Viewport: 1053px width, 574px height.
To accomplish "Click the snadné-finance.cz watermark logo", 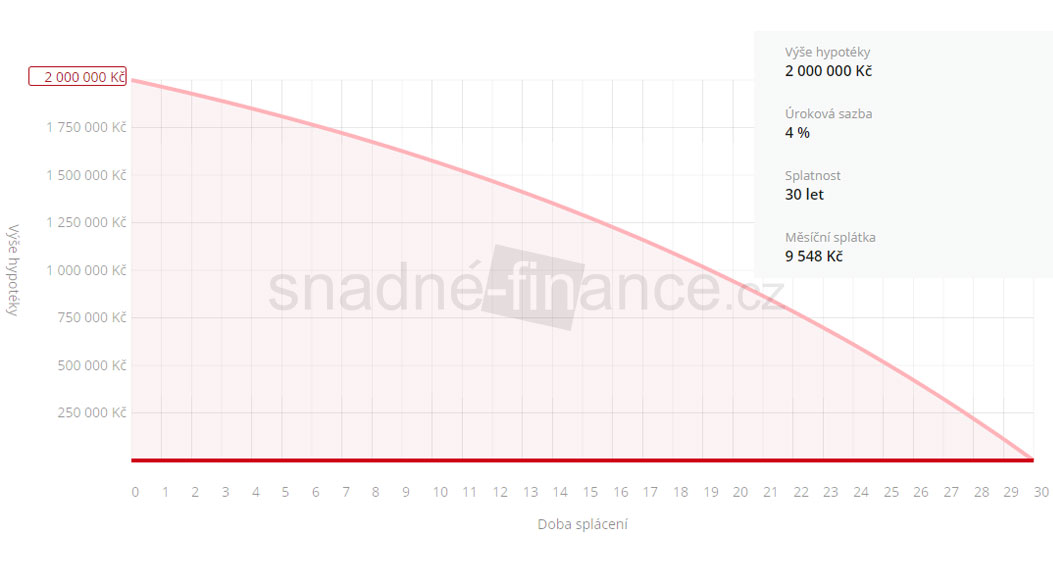I will [x=526, y=289].
